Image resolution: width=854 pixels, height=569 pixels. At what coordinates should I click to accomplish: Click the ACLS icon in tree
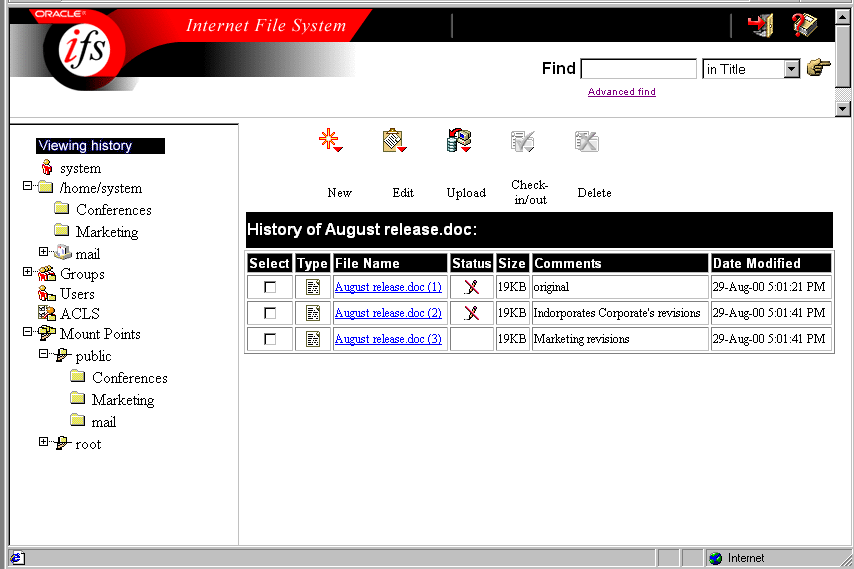click(x=47, y=313)
